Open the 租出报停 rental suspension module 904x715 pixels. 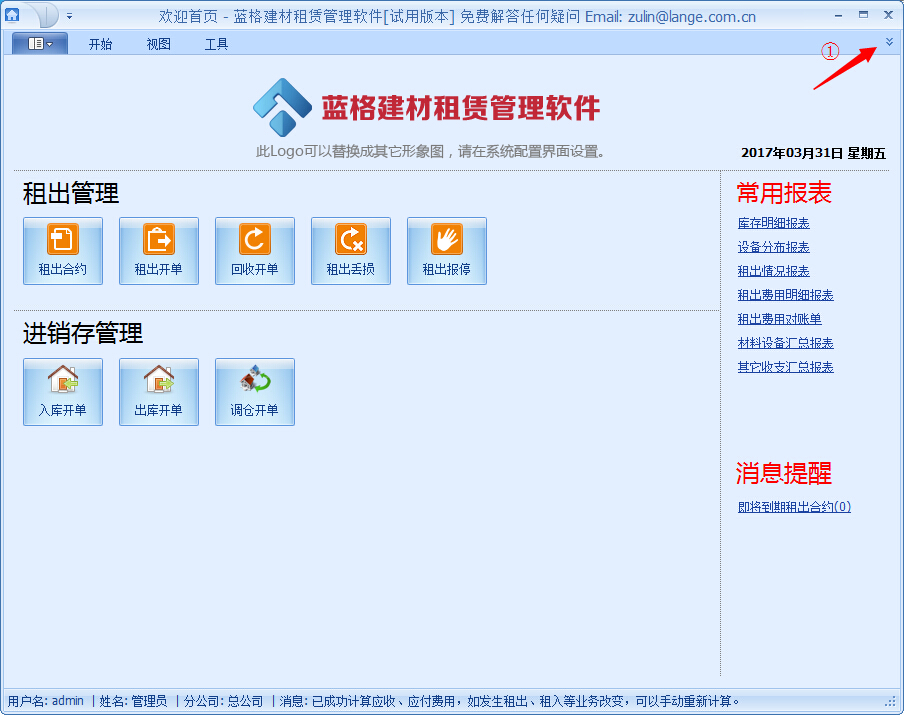point(447,251)
